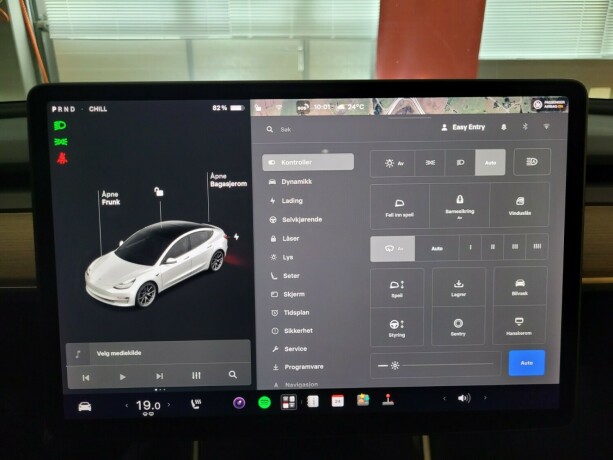Open the Kontroller menu section
Viewport: 613px width, 460px height.
pyautogui.click(x=308, y=162)
